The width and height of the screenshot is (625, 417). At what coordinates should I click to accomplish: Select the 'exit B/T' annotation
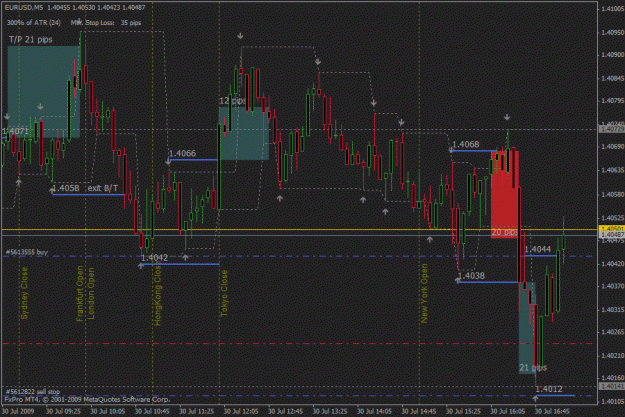tap(103, 188)
